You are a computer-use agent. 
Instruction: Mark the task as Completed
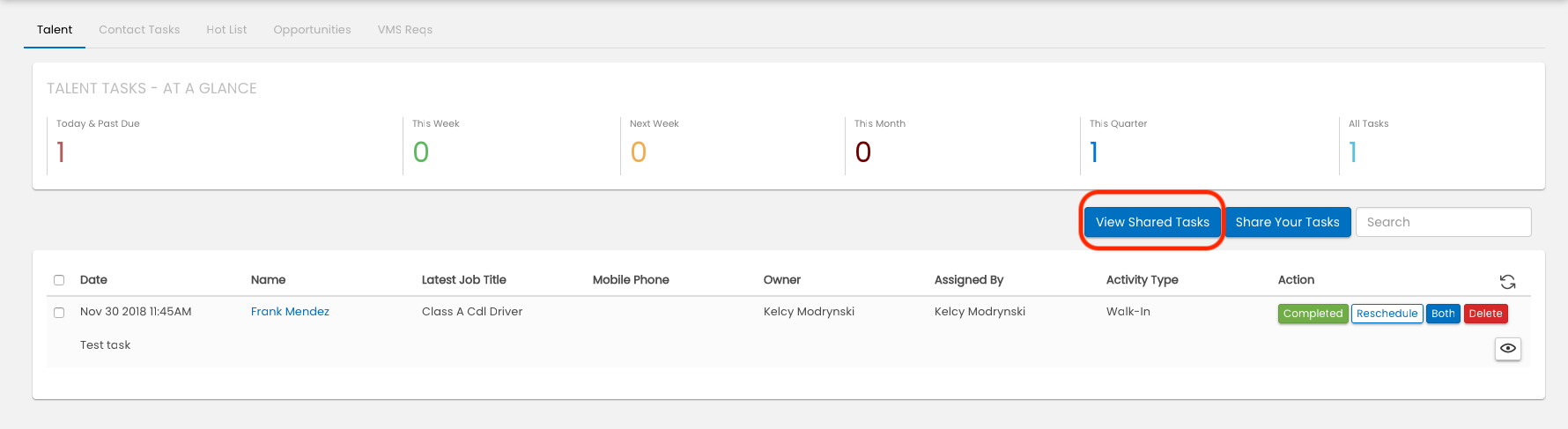point(1313,314)
